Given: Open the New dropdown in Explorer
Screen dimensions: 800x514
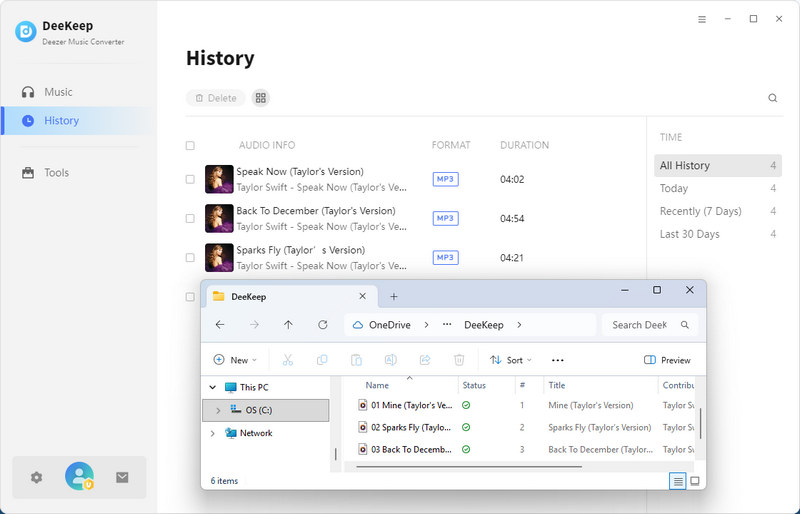Looking at the screenshot, I should (235, 360).
